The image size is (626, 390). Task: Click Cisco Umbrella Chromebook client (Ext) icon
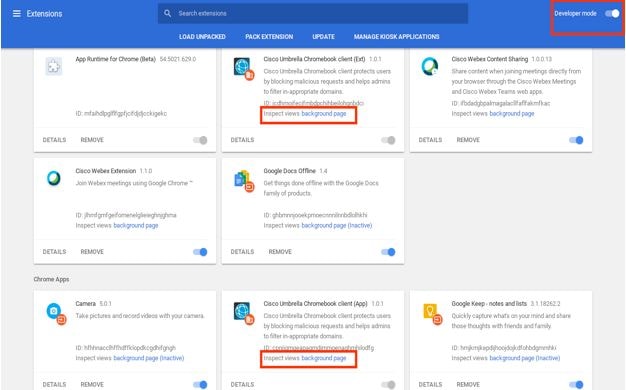pyautogui.click(x=244, y=68)
